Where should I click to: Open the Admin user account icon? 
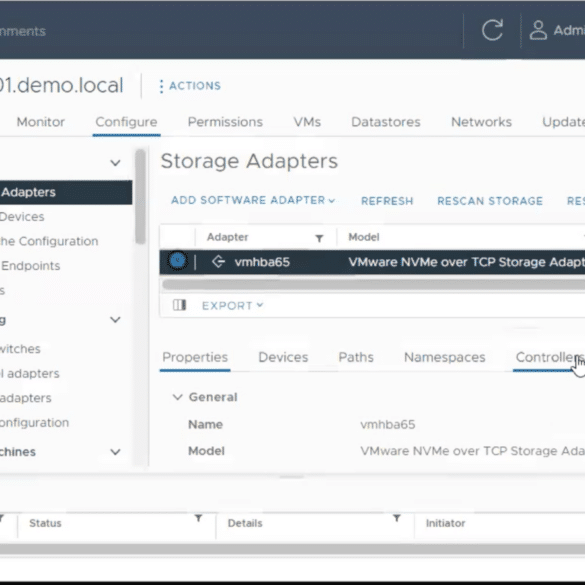click(538, 31)
